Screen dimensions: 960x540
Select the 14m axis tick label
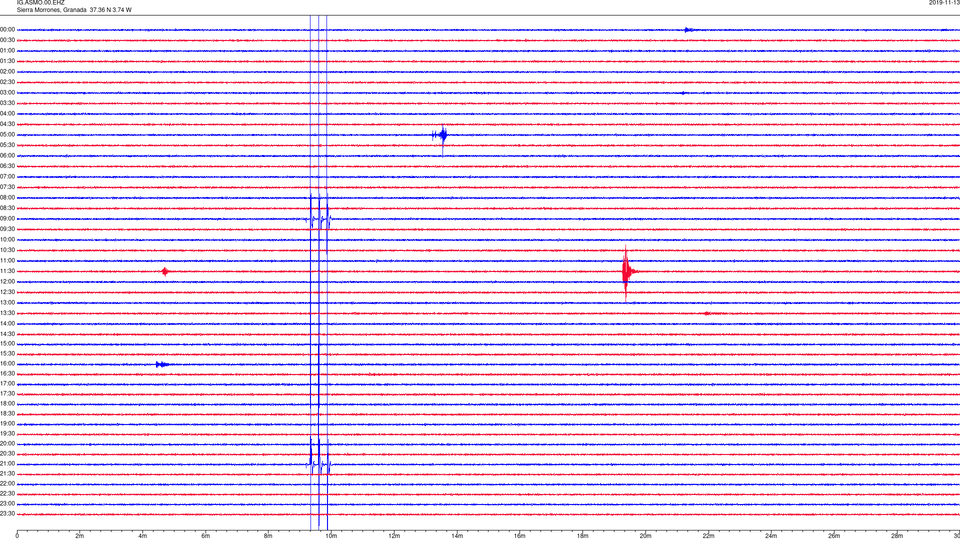coord(457,536)
